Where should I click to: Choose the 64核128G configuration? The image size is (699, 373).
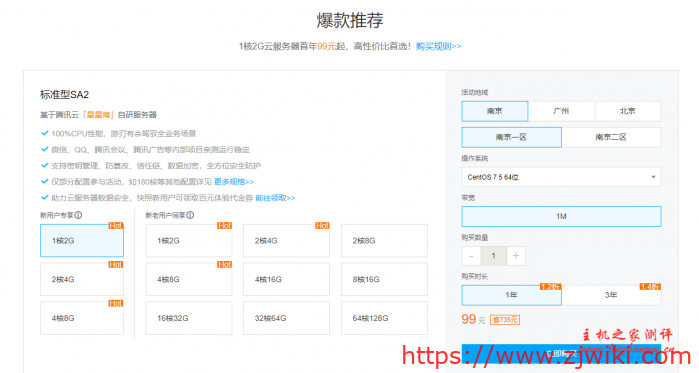coord(384,318)
